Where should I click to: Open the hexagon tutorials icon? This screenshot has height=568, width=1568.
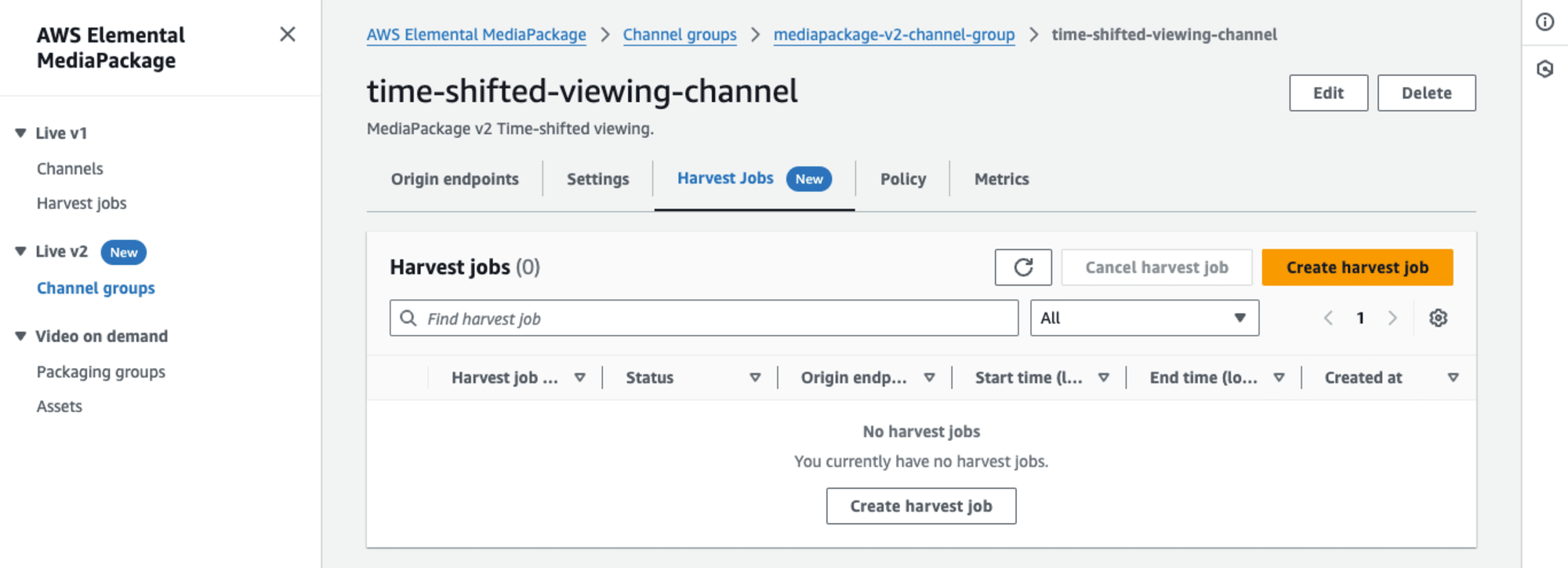(1544, 69)
